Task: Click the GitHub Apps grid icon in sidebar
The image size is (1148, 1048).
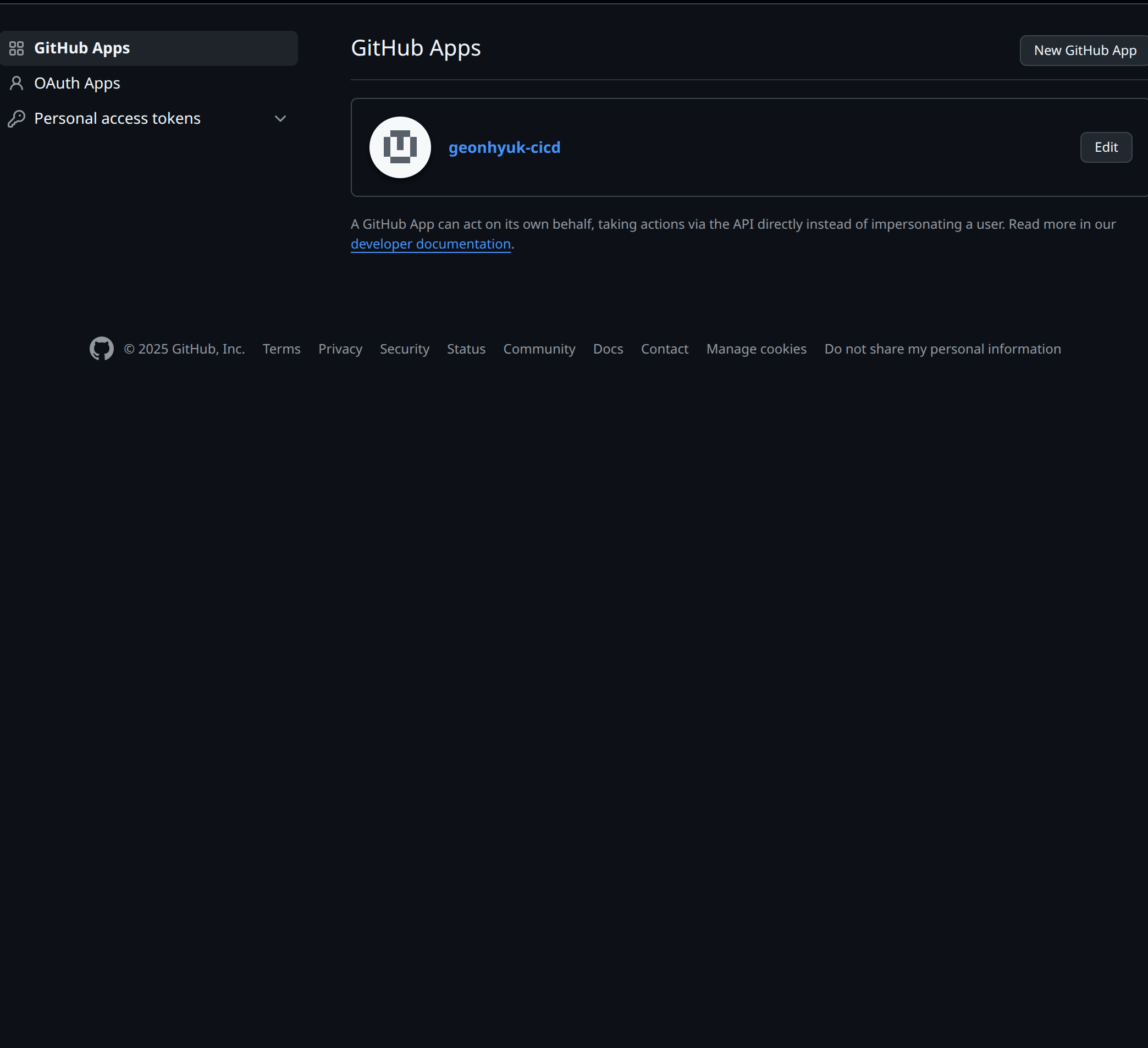Action: point(16,48)
